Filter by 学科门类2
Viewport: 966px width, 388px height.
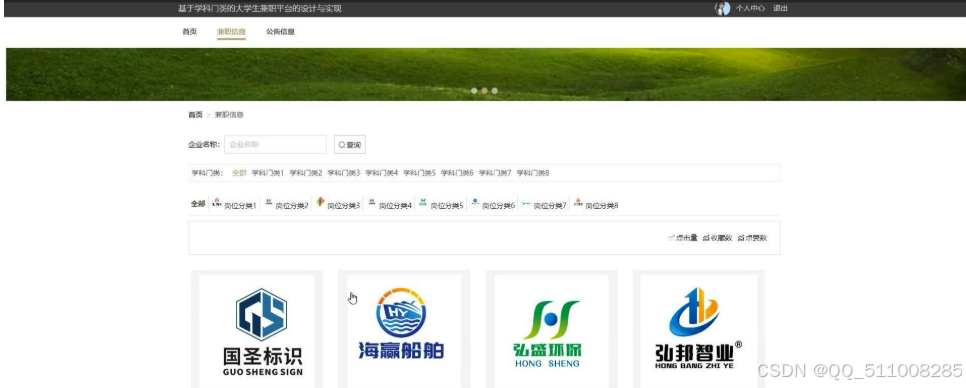click(x=306, y=173)
